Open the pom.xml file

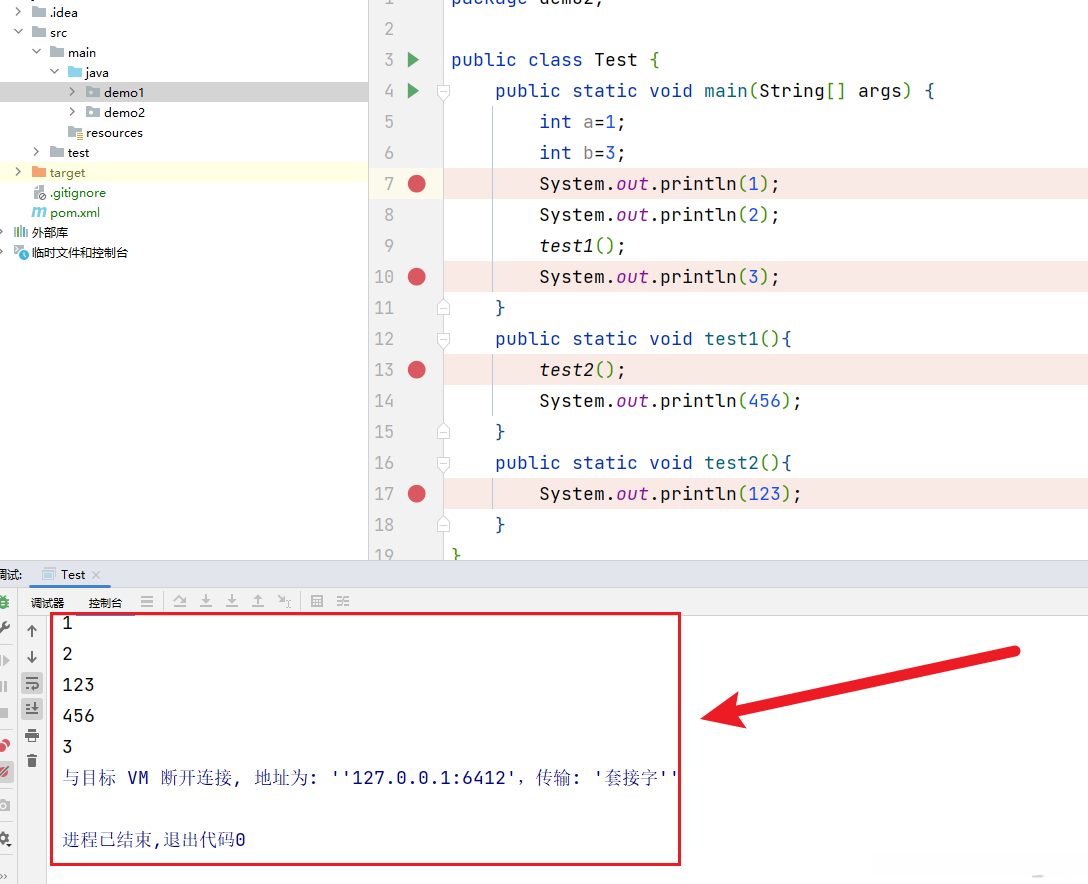[75, 213]
